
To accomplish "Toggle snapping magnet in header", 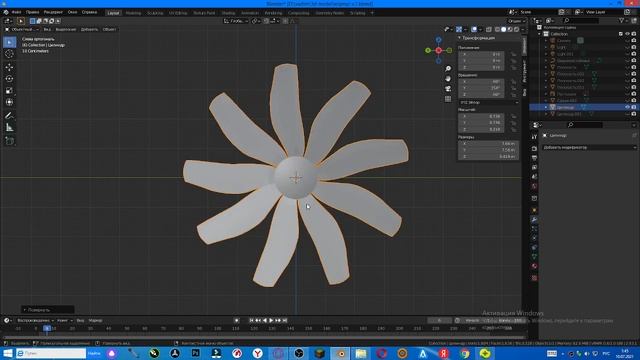I will (x=266, y=21).
